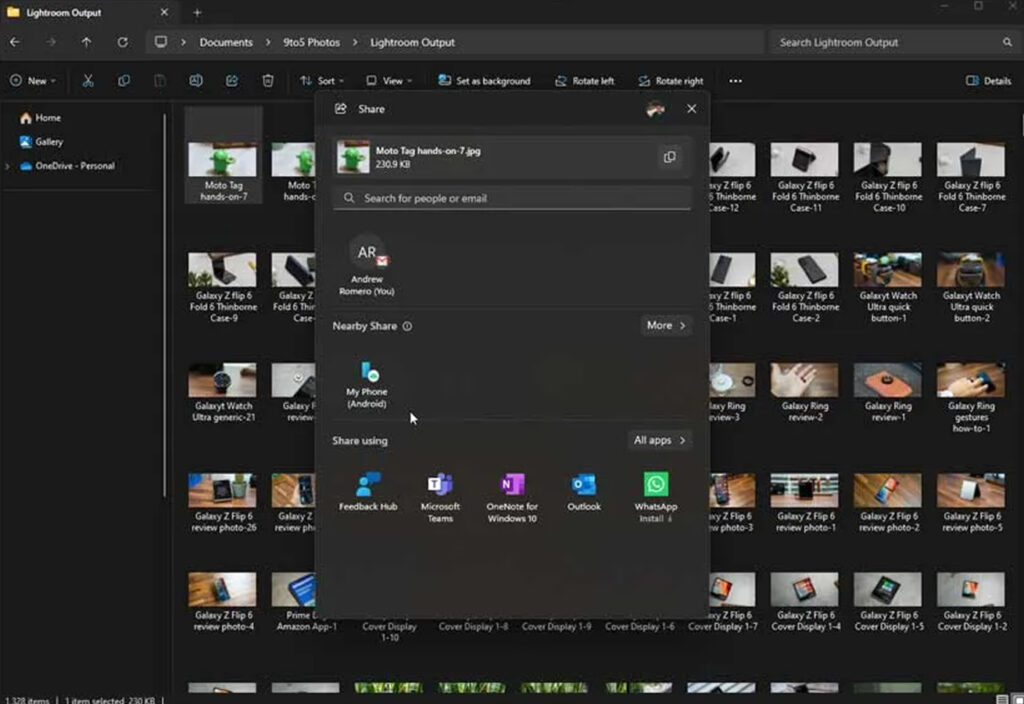The height and width of the screenshot is (704, 1024).
Task: Close the Lightroom Output tab
Action: (164, 12)
